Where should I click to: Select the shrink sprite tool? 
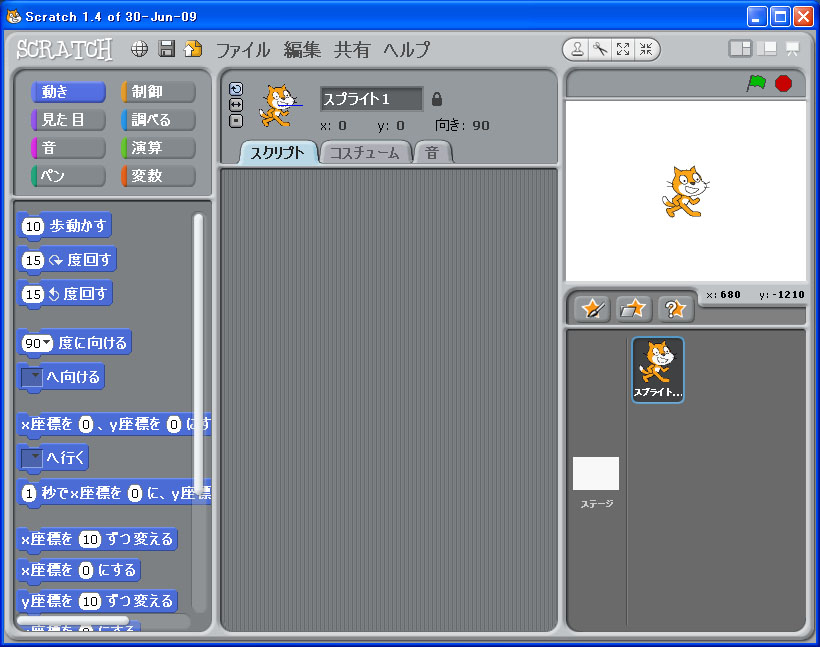click(646, 50)
